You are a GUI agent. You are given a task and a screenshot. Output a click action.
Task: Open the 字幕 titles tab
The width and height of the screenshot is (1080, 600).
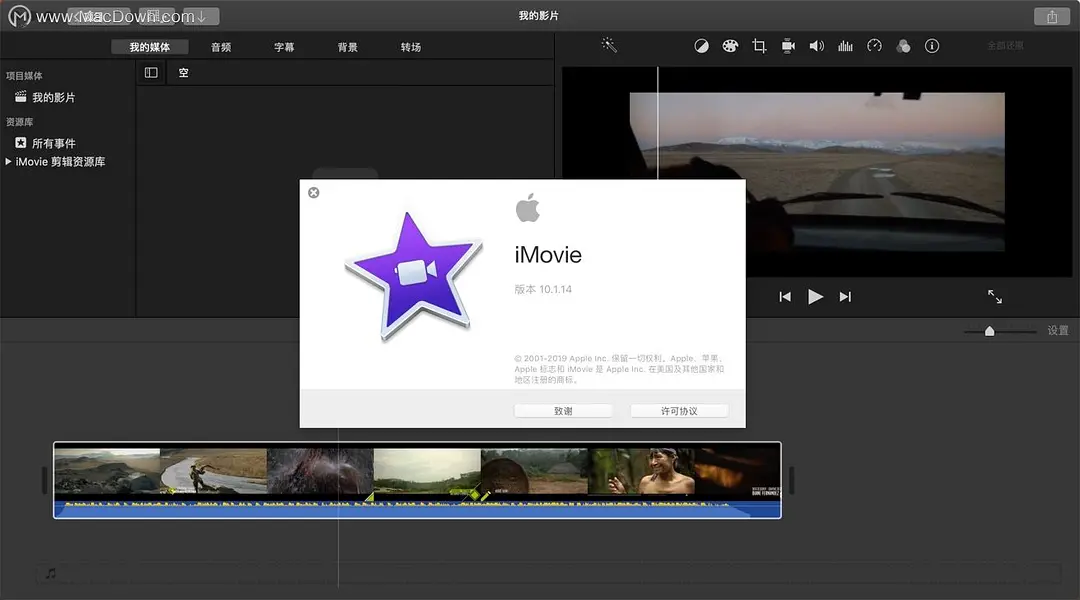pos(284,47)
